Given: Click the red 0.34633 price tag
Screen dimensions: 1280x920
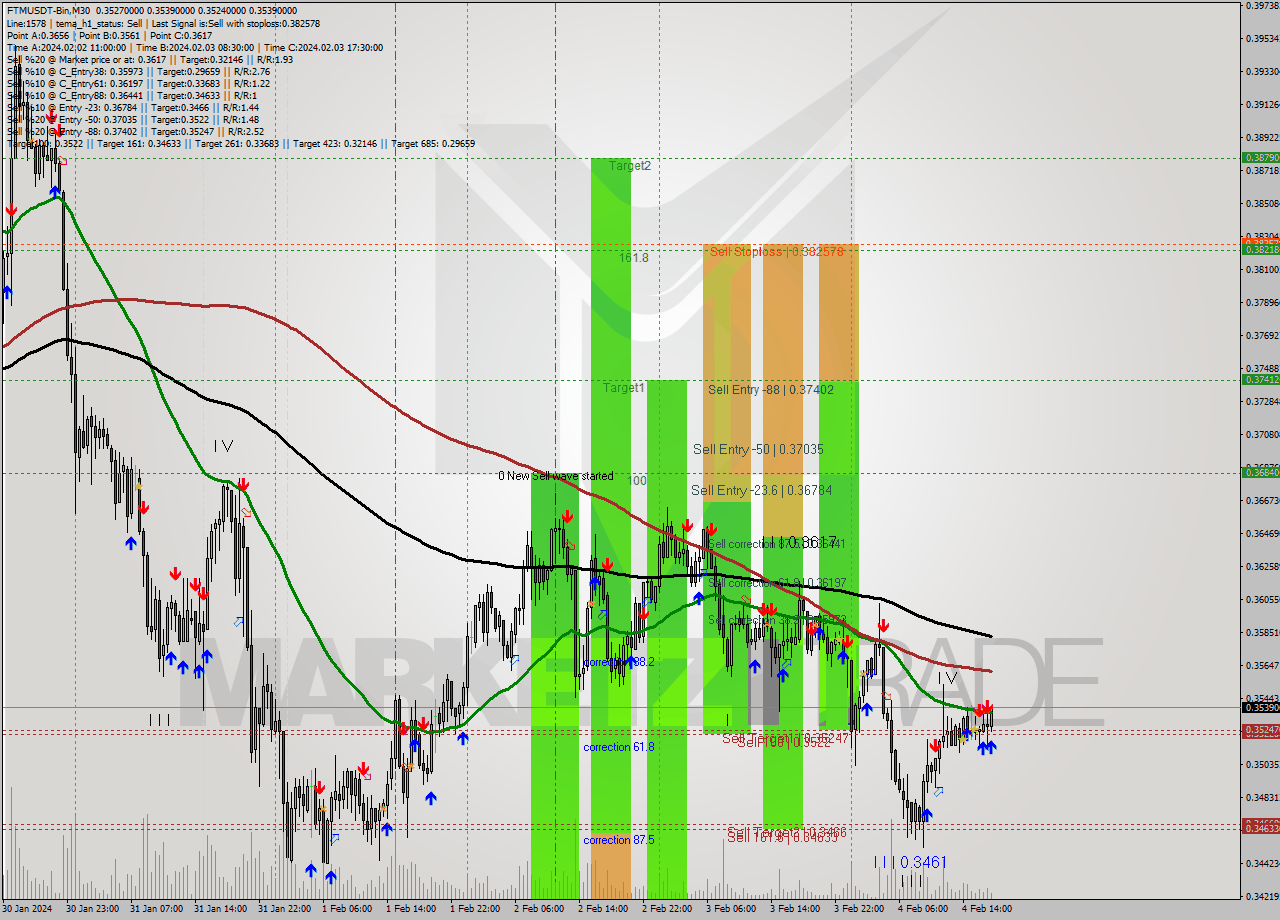Looking at the screenshot, I should point(1260,828).
